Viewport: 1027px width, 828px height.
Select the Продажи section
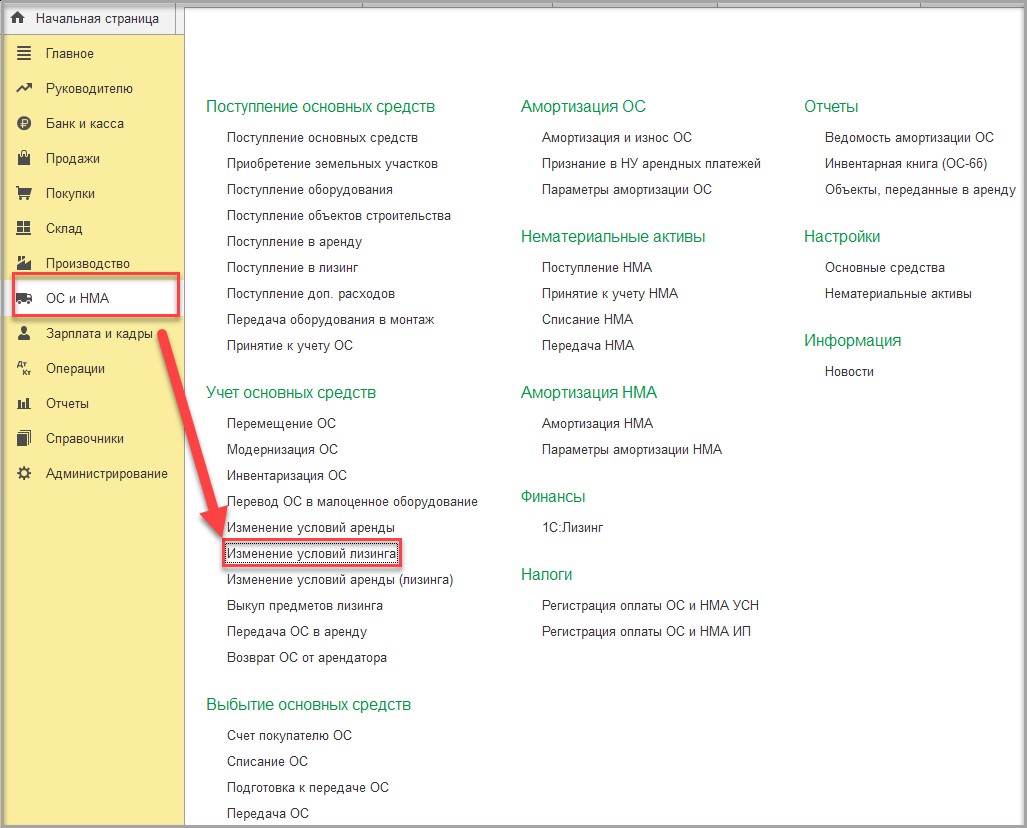(x=73, y=159)
